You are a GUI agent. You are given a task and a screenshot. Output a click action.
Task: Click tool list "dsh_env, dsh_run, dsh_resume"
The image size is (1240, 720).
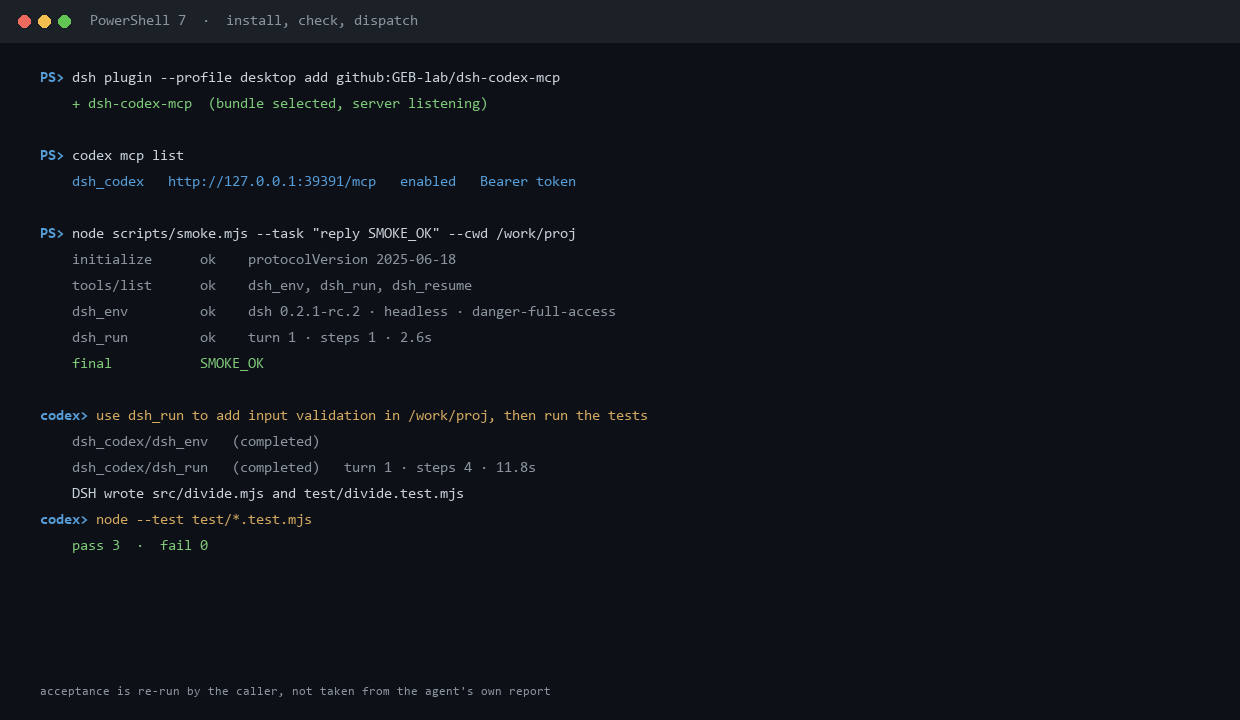[360, 286]
